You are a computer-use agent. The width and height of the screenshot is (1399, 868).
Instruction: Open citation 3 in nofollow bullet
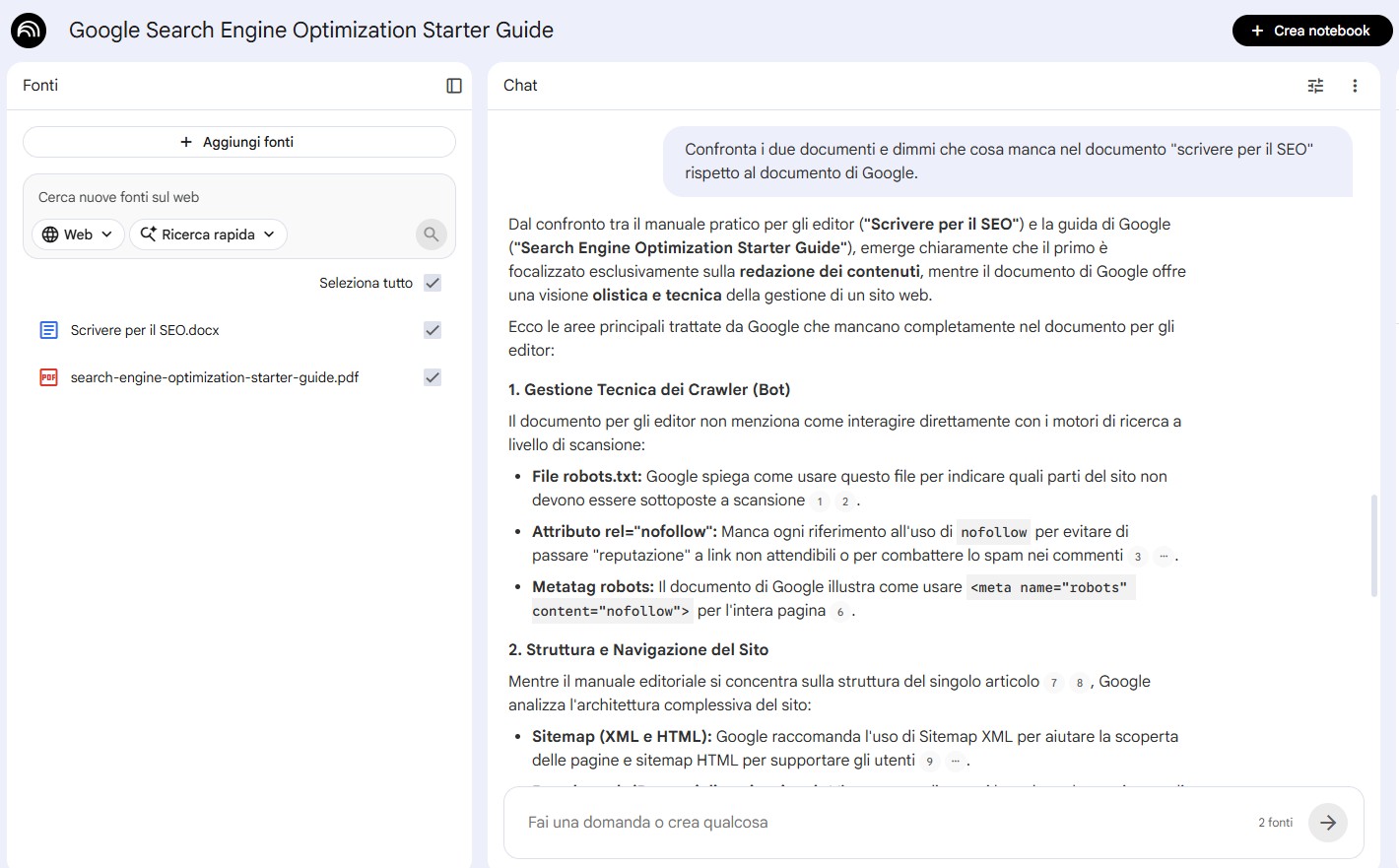(1138, 557)
